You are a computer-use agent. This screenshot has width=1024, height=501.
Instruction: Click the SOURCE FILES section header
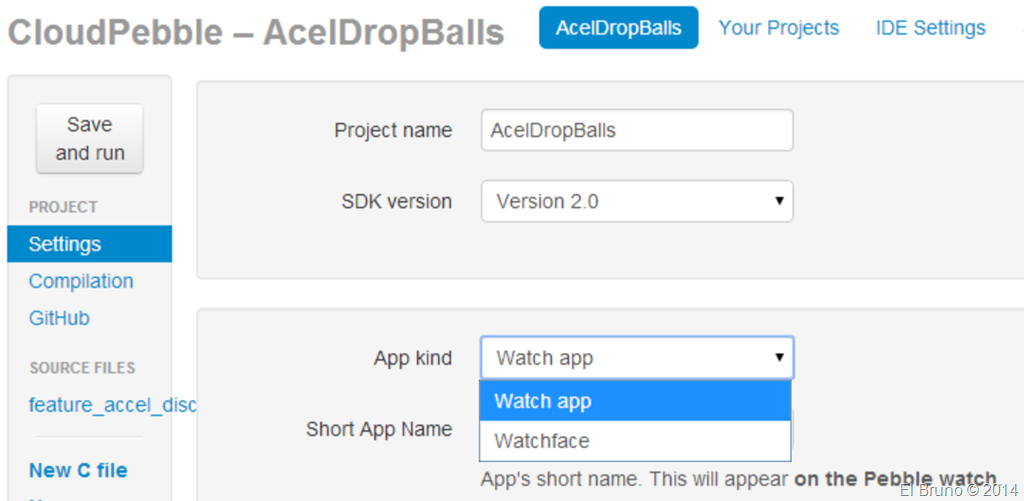[x=82, y=368]
